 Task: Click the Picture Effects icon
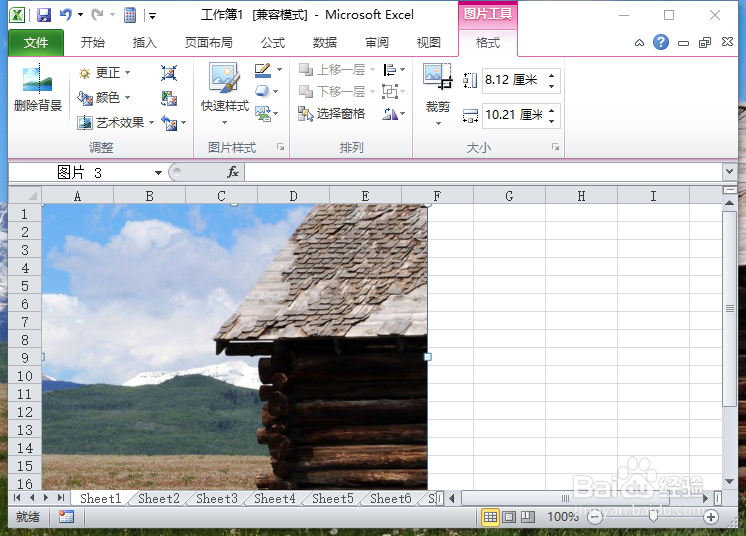(262, 91)
